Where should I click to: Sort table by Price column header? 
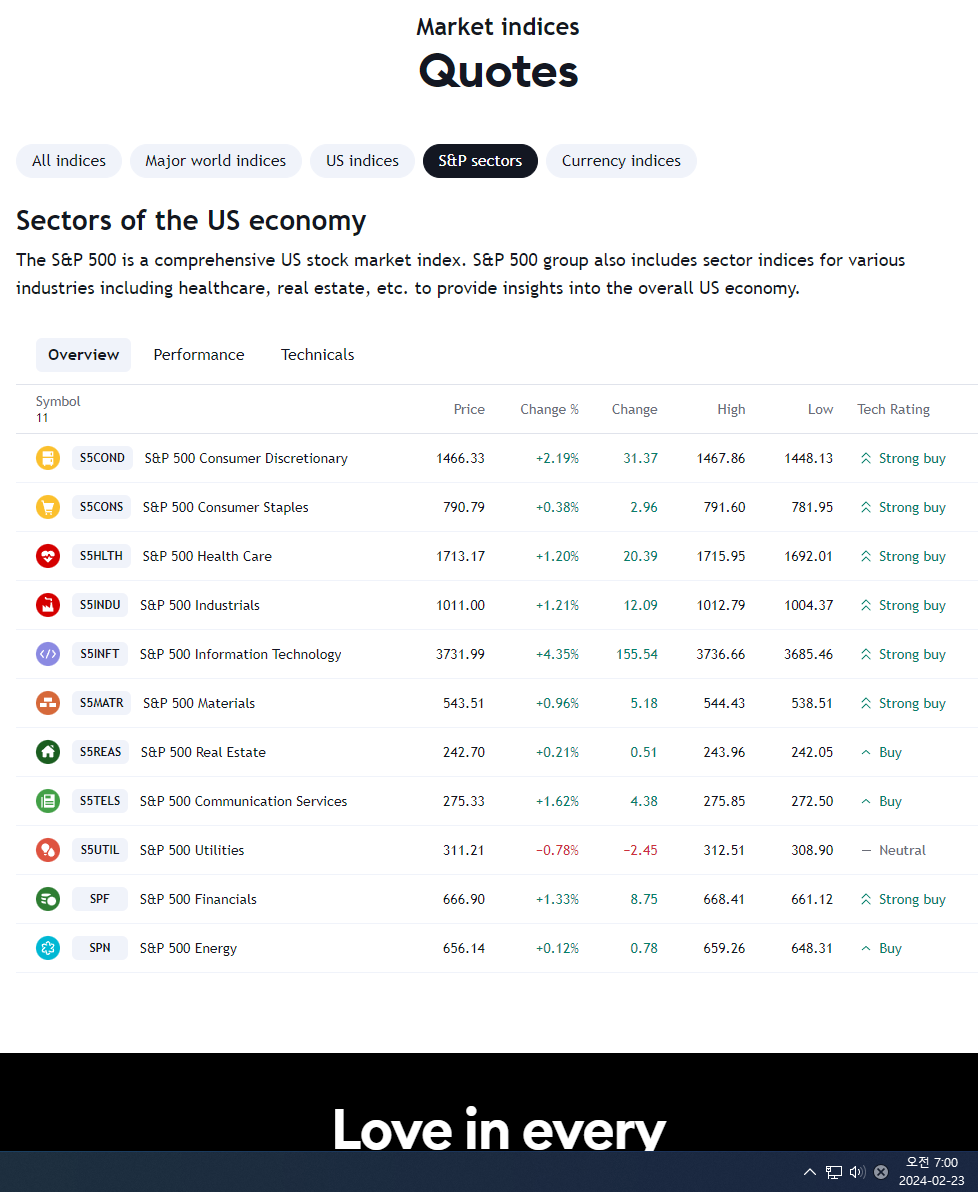point(469,409)
